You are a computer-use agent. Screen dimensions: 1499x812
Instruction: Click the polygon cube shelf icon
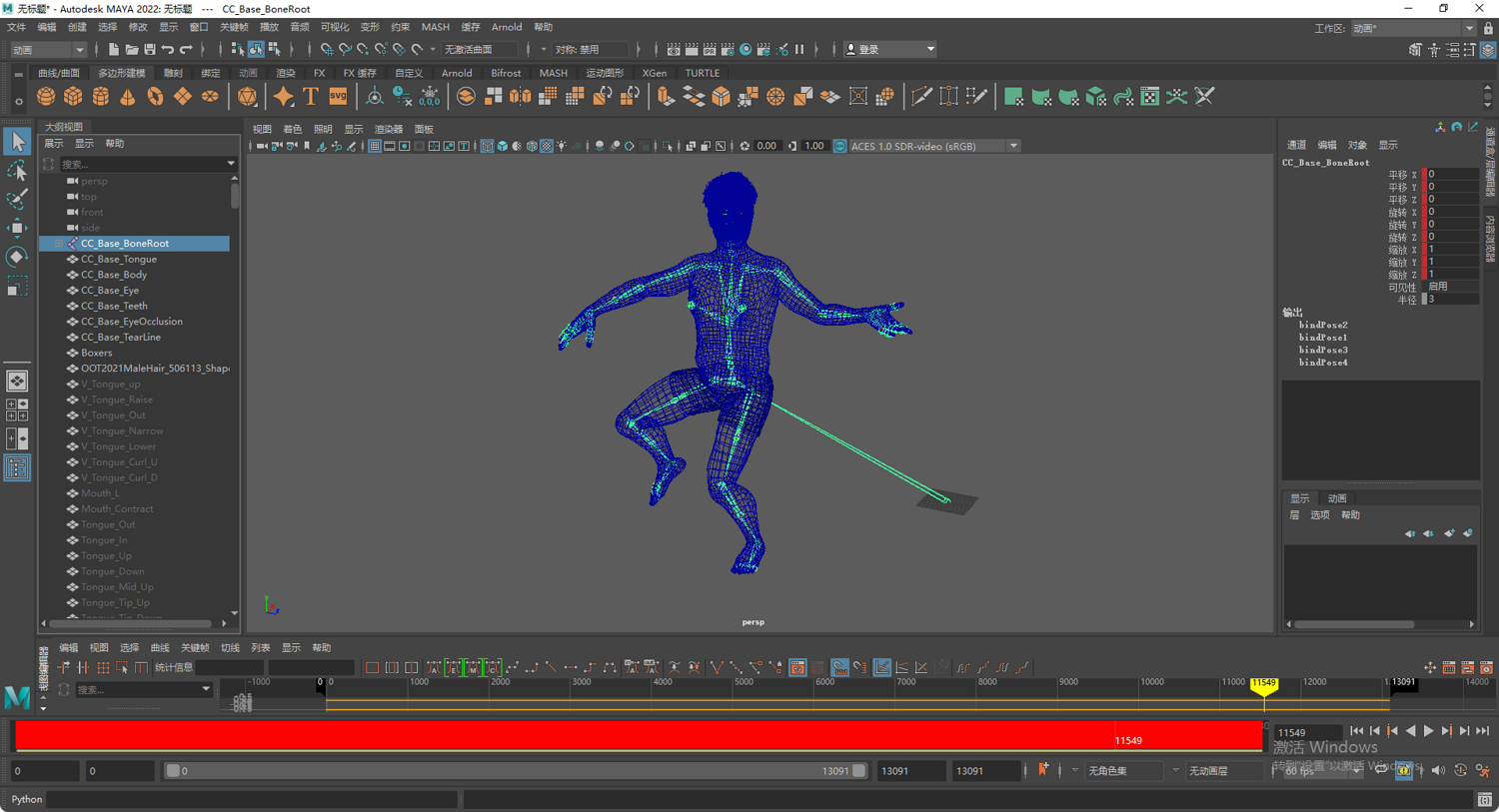[73, 97]
